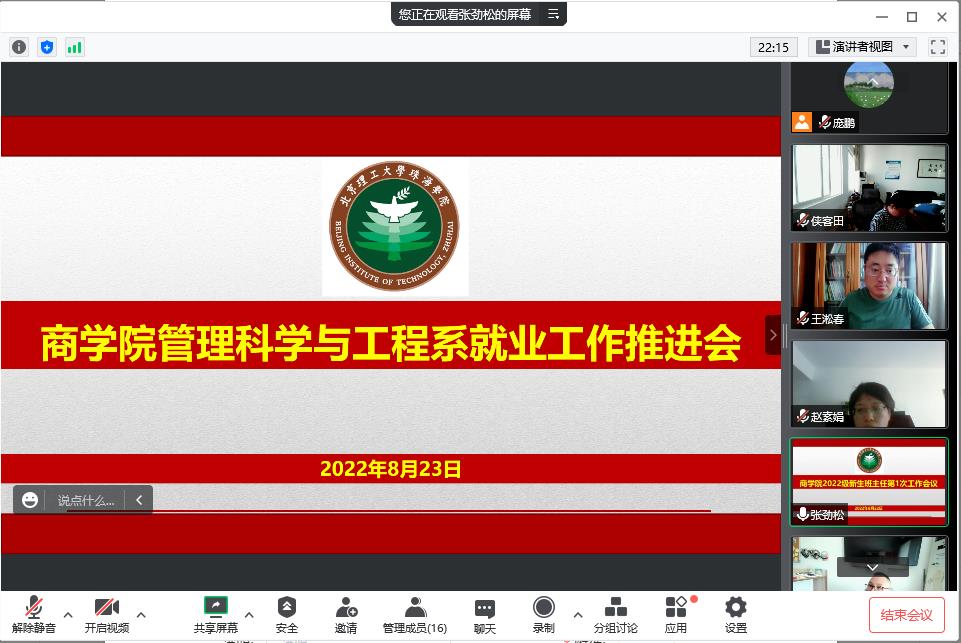Expand recording options next to 录制
Viewport: 961px width, 643px height.
coord(577,615)
